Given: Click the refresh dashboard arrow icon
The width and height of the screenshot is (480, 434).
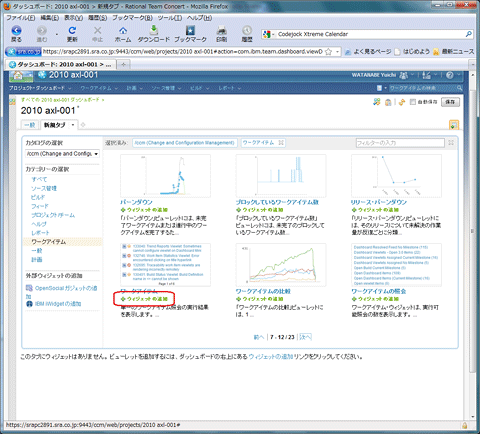Looking at the screenshot, I should [x=402, y=102].
